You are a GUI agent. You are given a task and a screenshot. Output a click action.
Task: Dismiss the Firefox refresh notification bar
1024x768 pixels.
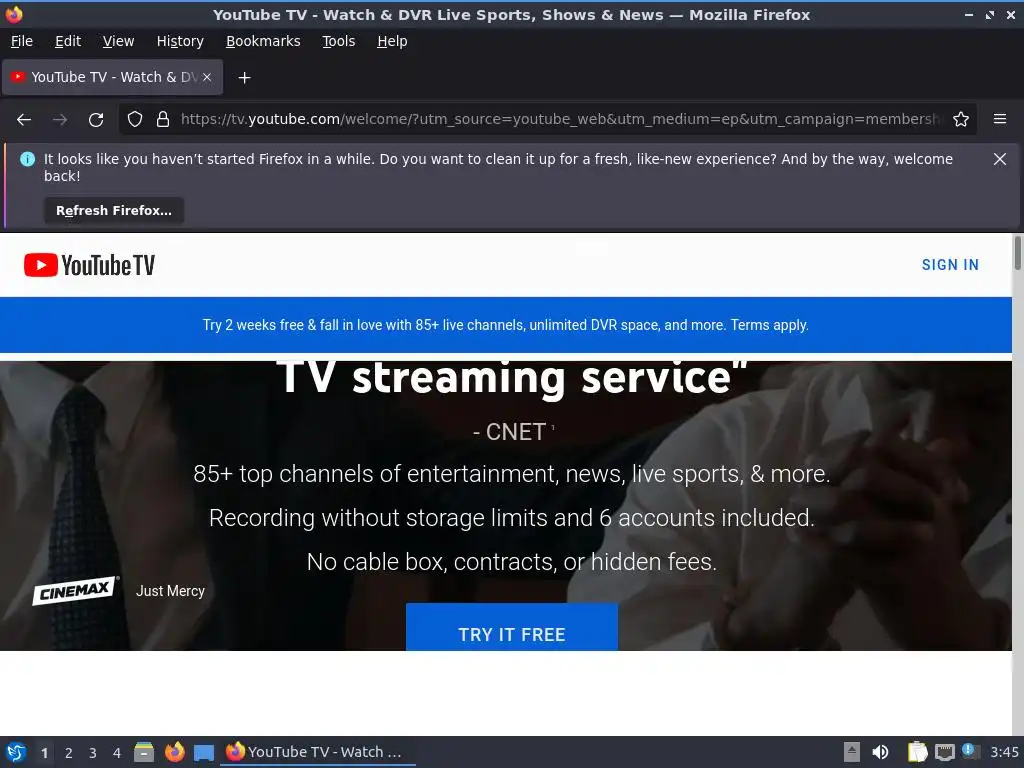(x=1000, y=159)
